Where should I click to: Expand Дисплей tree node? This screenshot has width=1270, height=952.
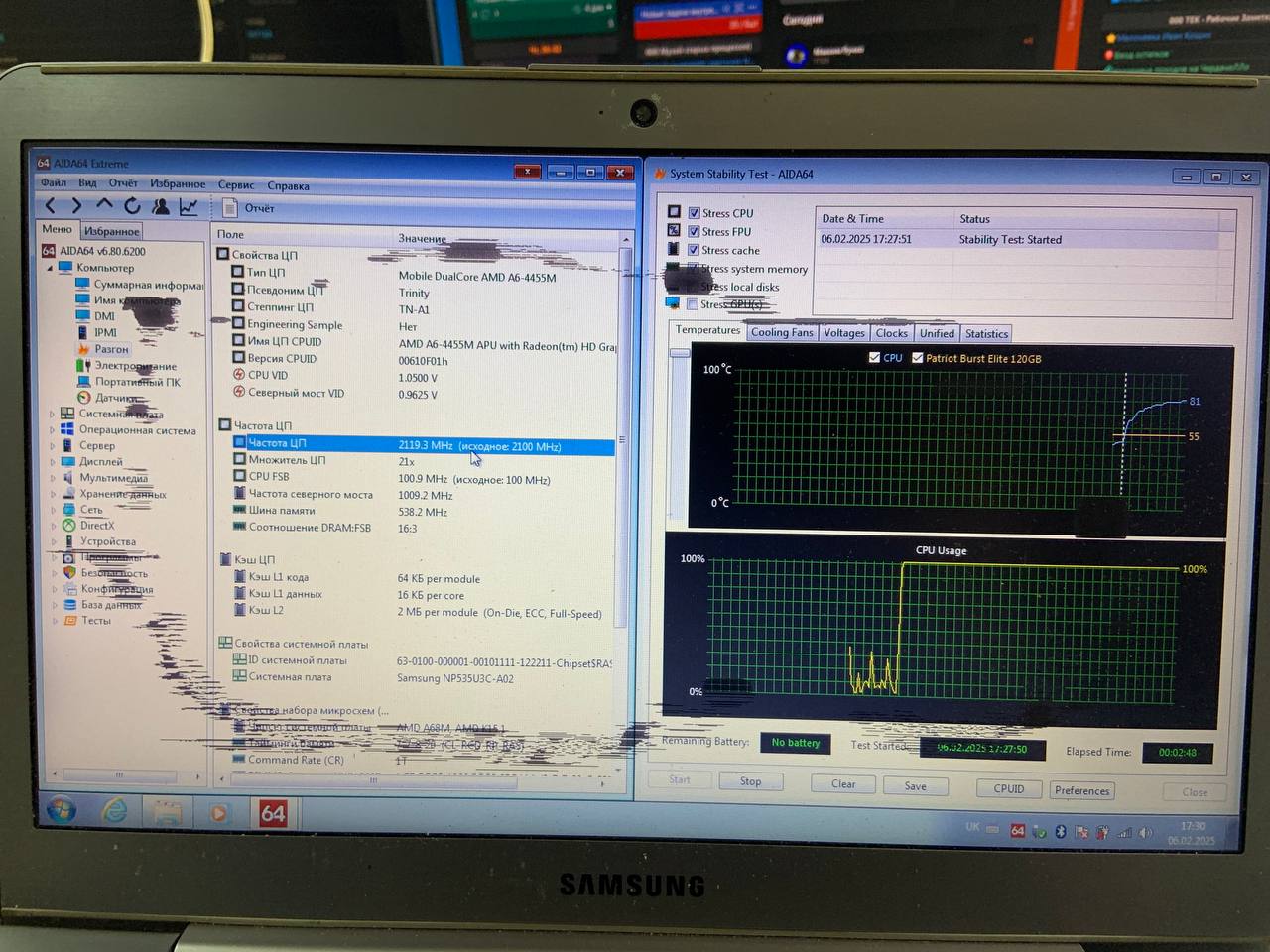click(53, 462)
